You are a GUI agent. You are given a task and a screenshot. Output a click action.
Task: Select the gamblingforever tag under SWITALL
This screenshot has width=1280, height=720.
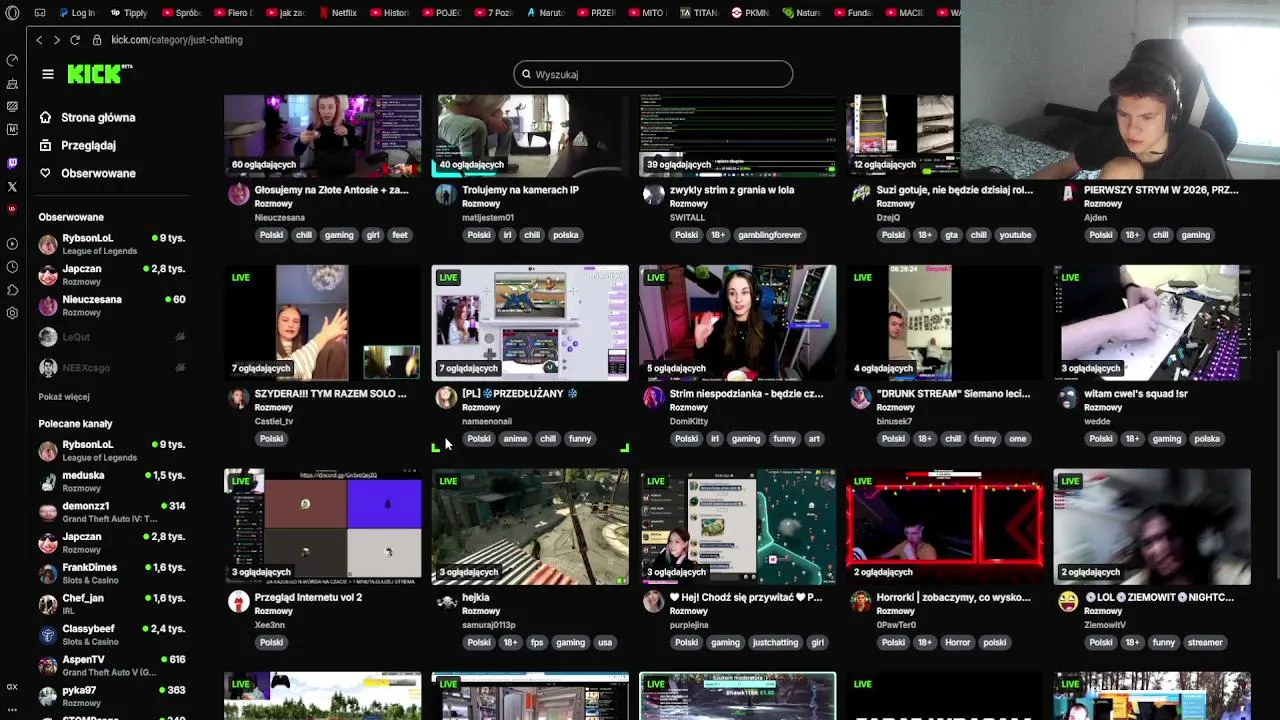(x=770, y=235)
